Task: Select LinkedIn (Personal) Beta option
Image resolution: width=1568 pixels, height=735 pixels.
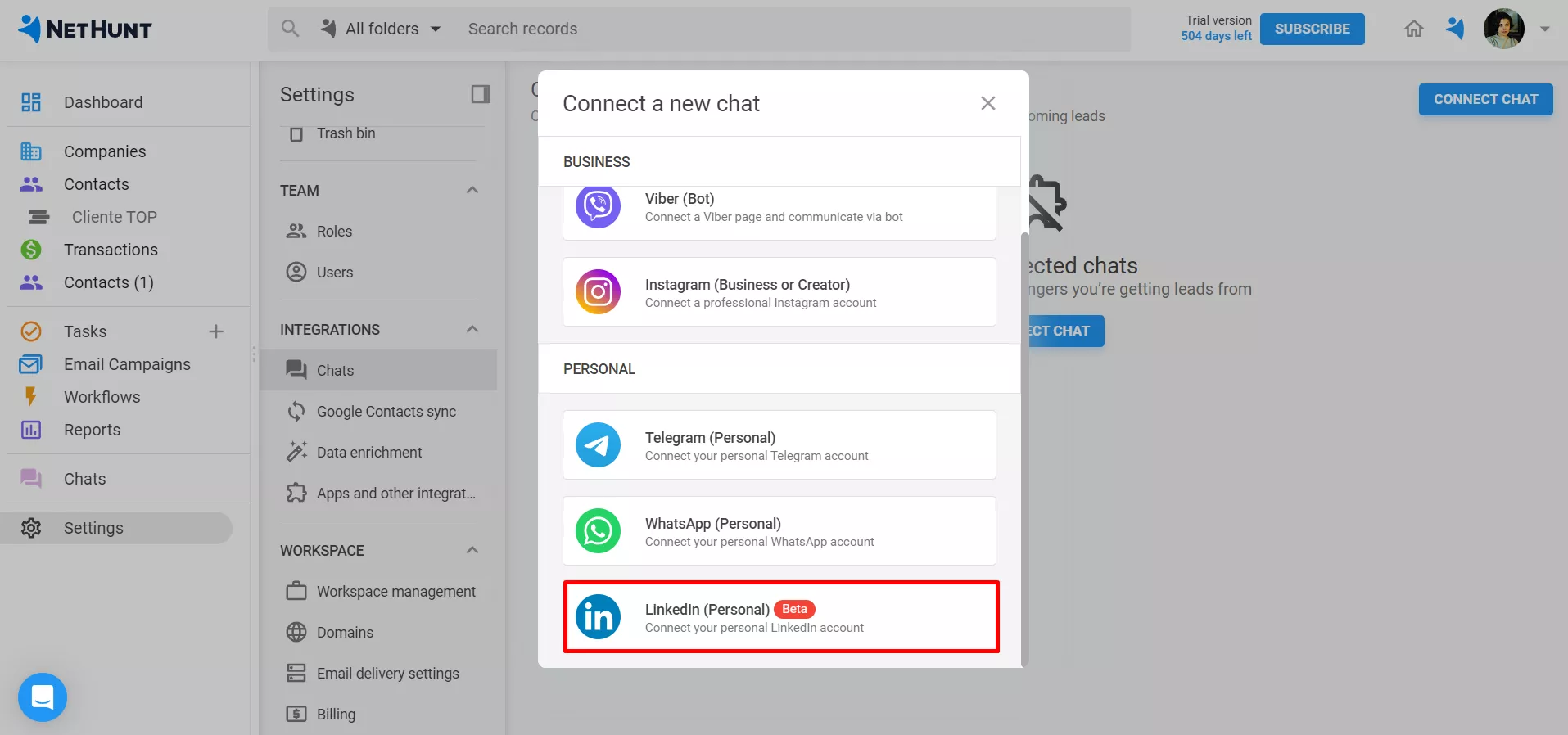Action: (781, 616)
